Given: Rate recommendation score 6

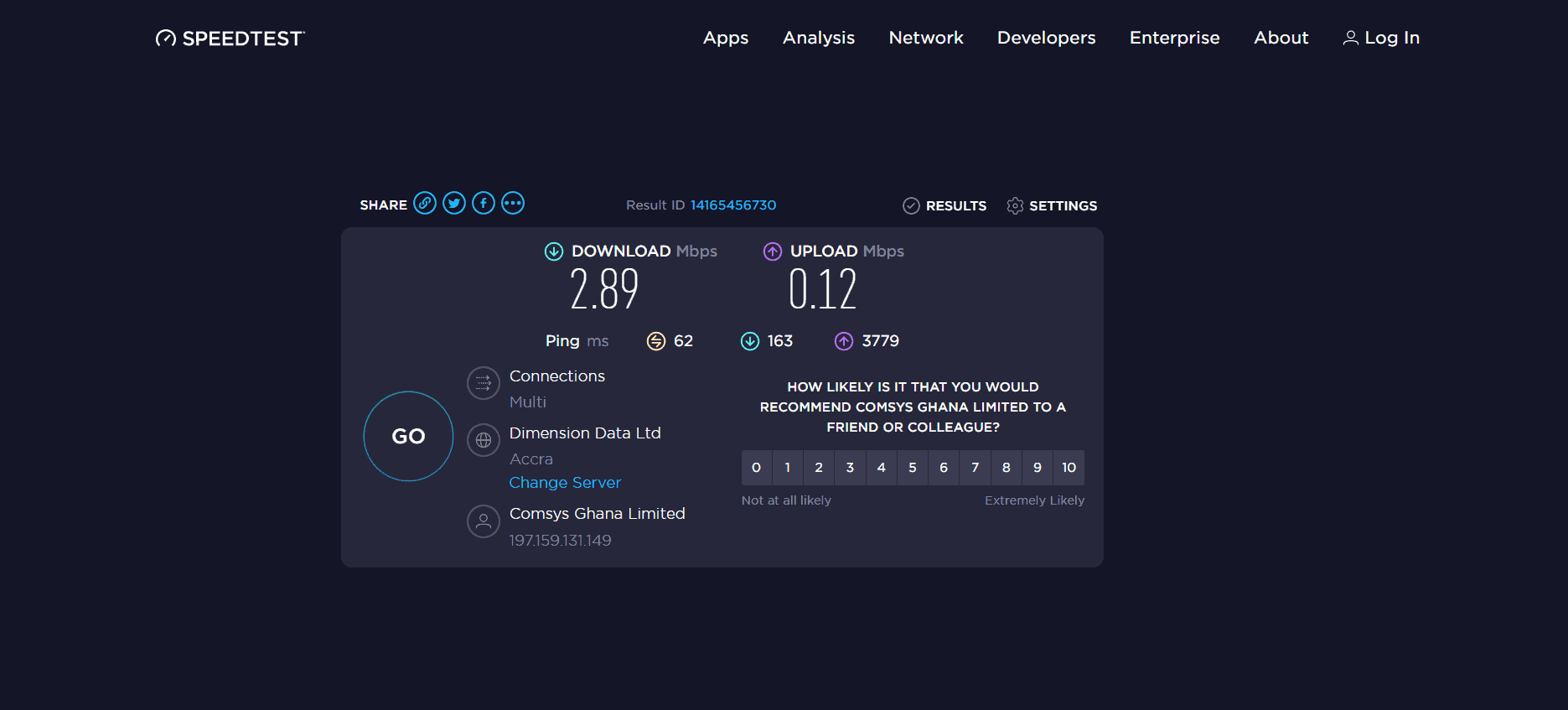Looking at the screenshot, I should (x=944, y=468).
